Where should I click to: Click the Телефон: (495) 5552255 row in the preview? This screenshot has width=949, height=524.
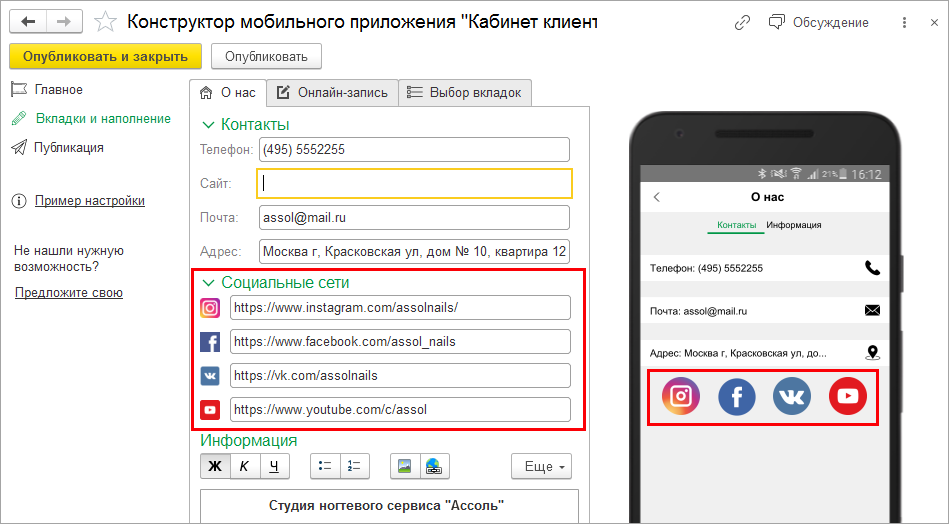tap(765, 268)
